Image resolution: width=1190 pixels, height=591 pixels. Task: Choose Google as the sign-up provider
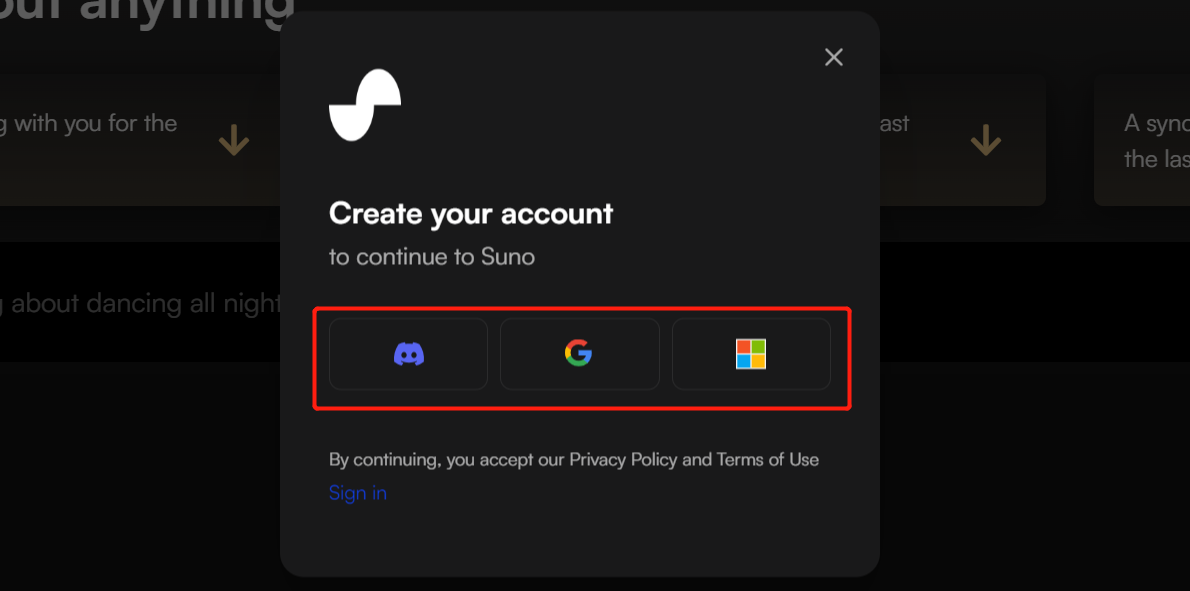(579, 354)
